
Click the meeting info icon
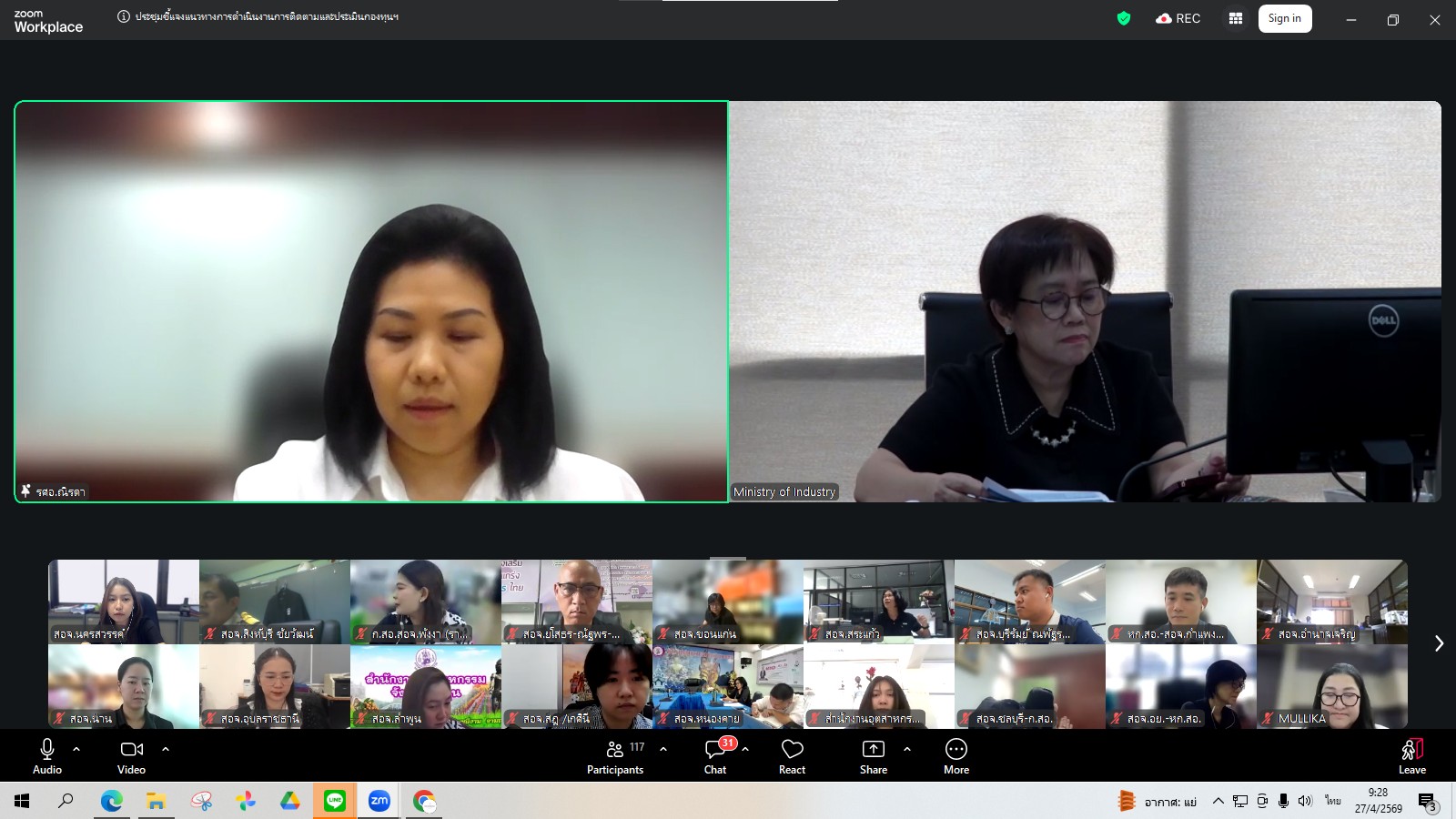tap(124, 16)
